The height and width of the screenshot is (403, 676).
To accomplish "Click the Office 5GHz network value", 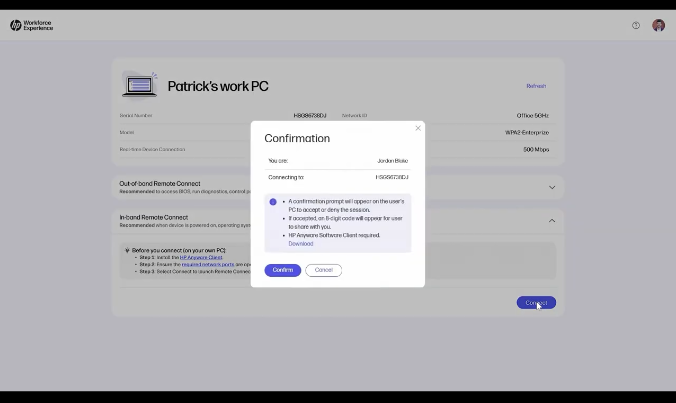I will pyautogui.click(x=532, y=116).
